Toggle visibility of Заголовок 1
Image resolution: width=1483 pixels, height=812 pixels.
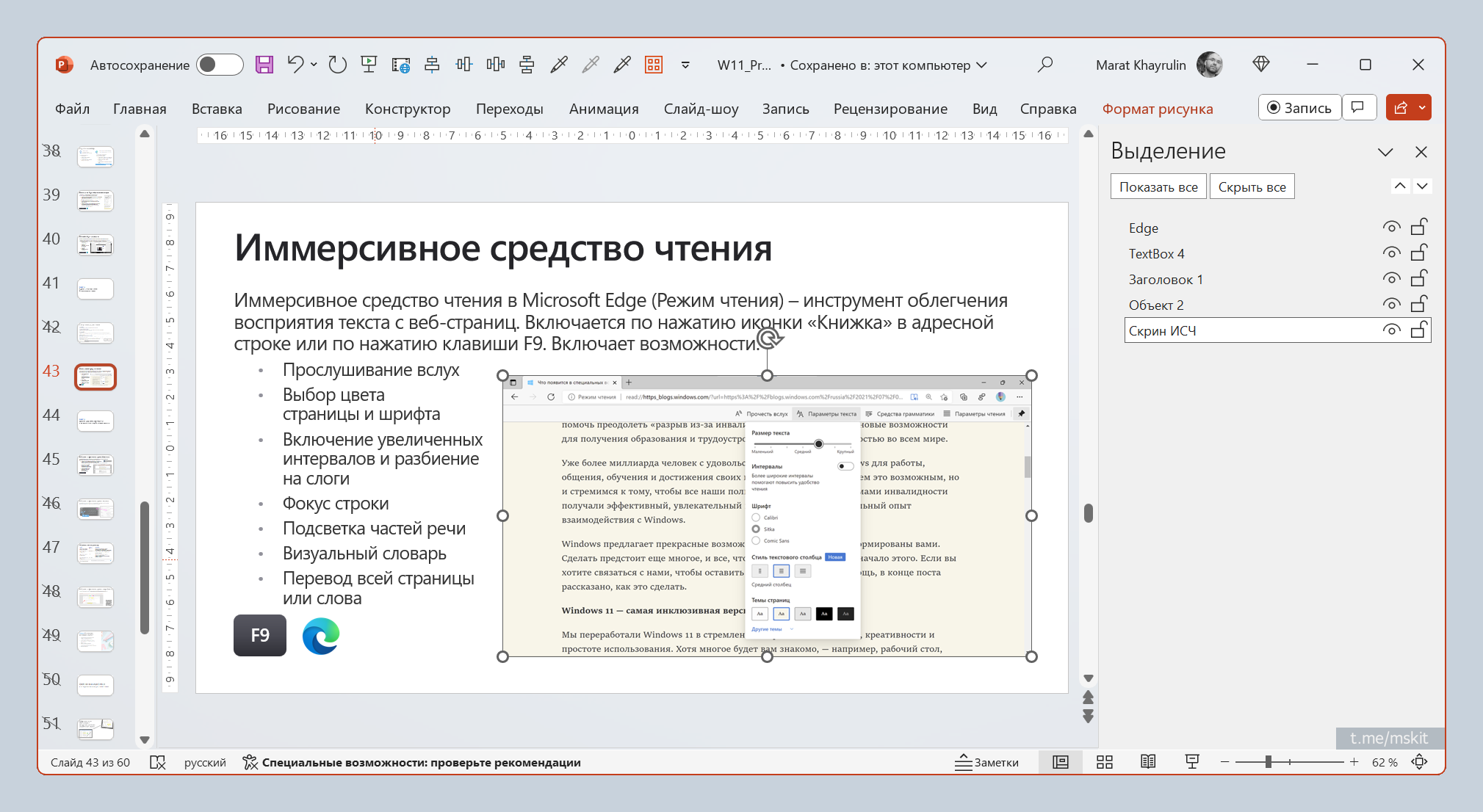1391,279
